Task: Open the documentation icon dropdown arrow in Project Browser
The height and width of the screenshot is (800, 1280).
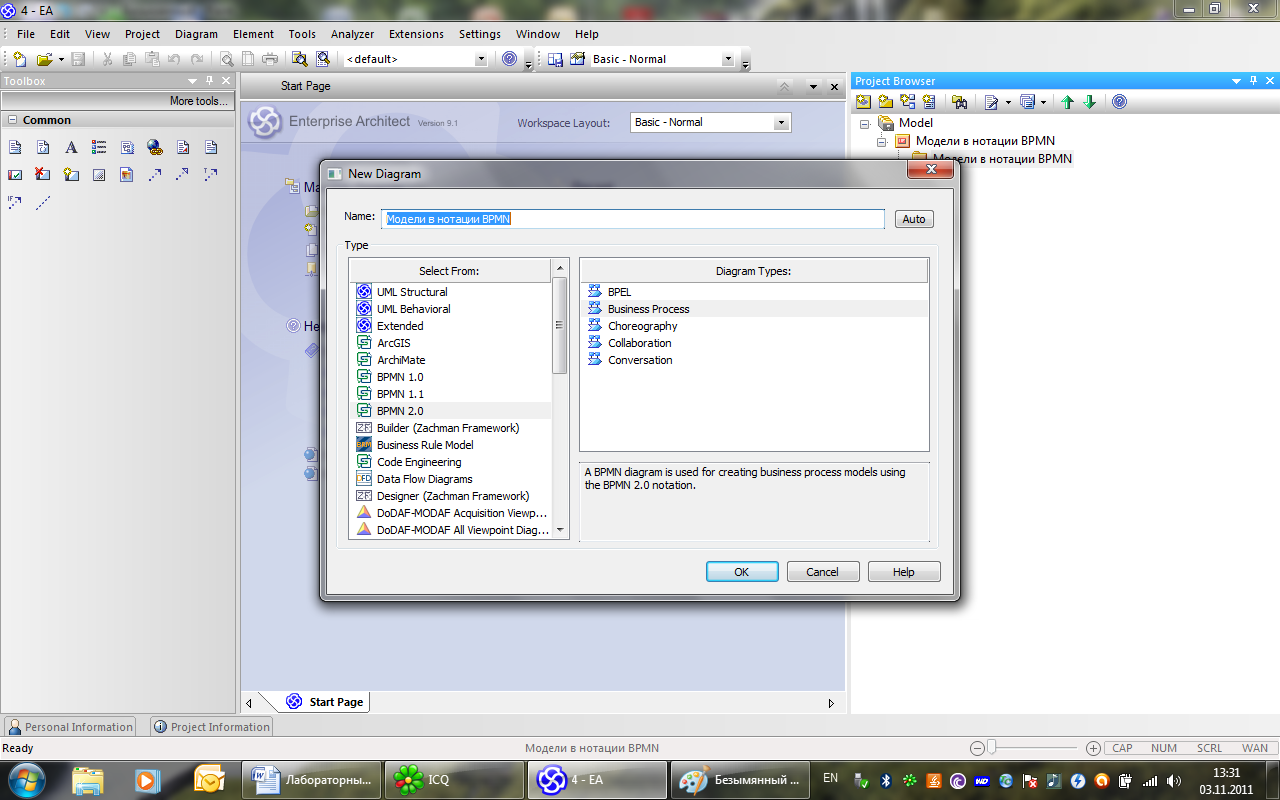Action: pos(1008,102)
